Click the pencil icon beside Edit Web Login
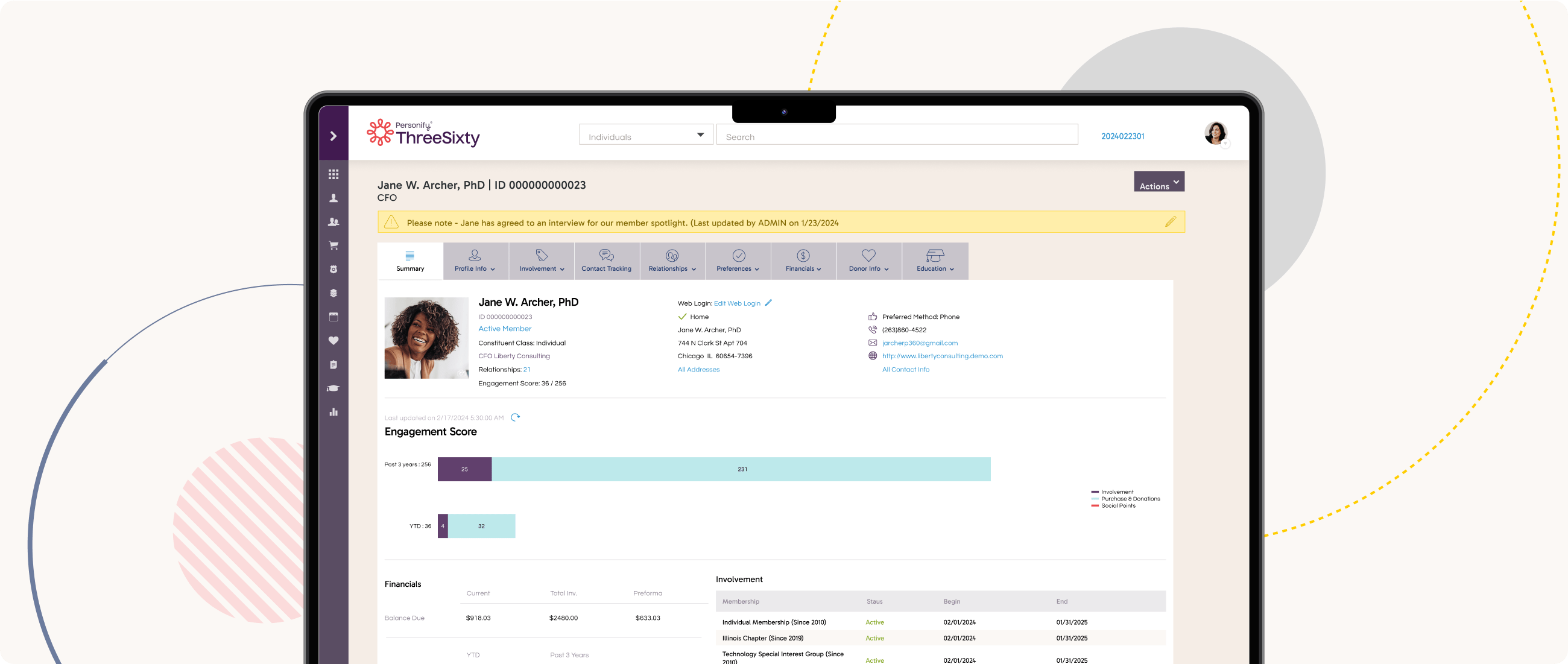This screenshot has height=664, width=1568. 769,303
